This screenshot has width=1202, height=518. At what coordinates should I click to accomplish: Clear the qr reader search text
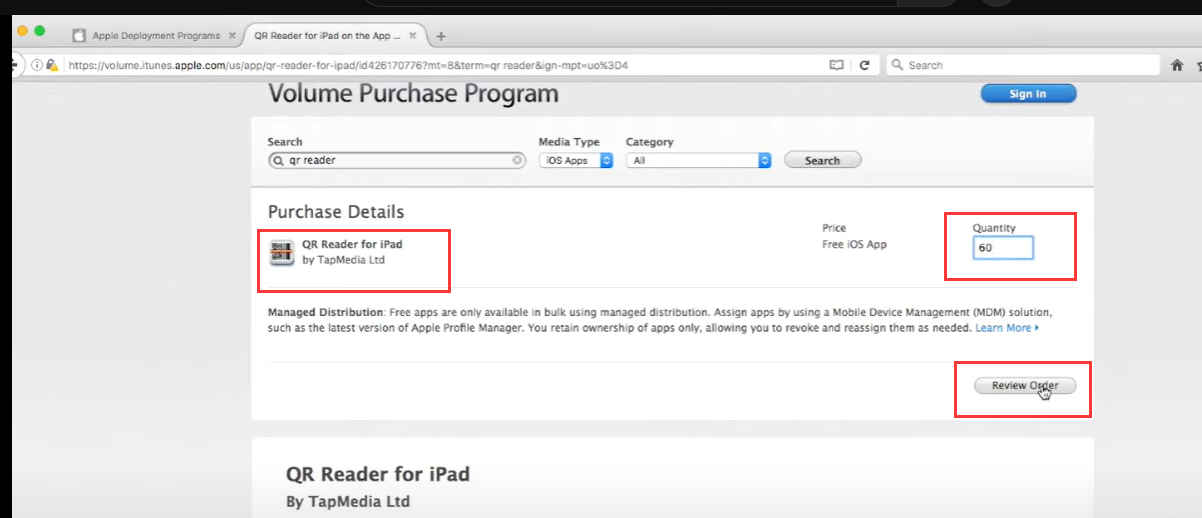click(517, 160)
